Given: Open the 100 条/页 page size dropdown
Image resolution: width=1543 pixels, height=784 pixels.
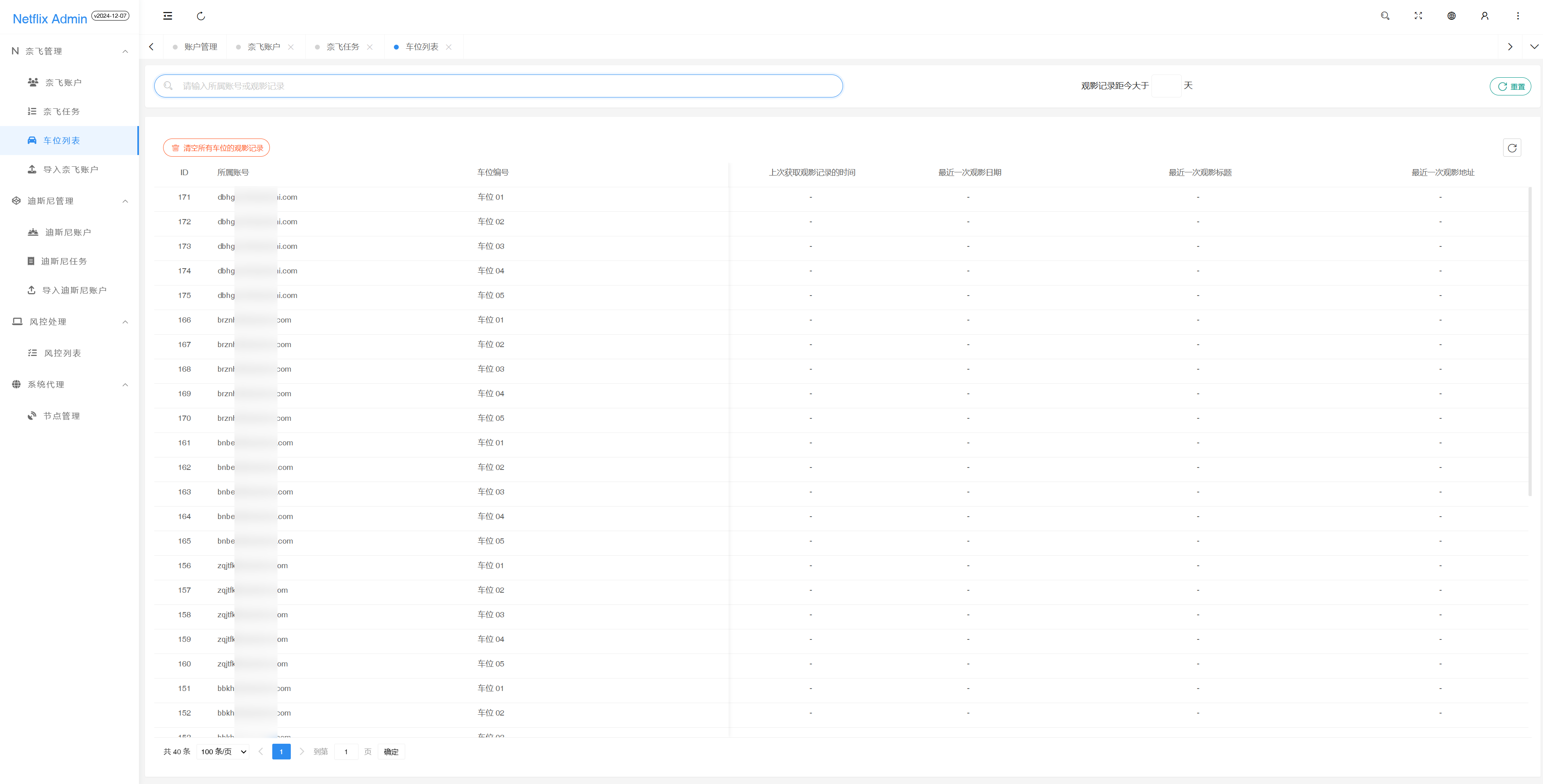Looking at the screenshot, I should tap(223, 752).
